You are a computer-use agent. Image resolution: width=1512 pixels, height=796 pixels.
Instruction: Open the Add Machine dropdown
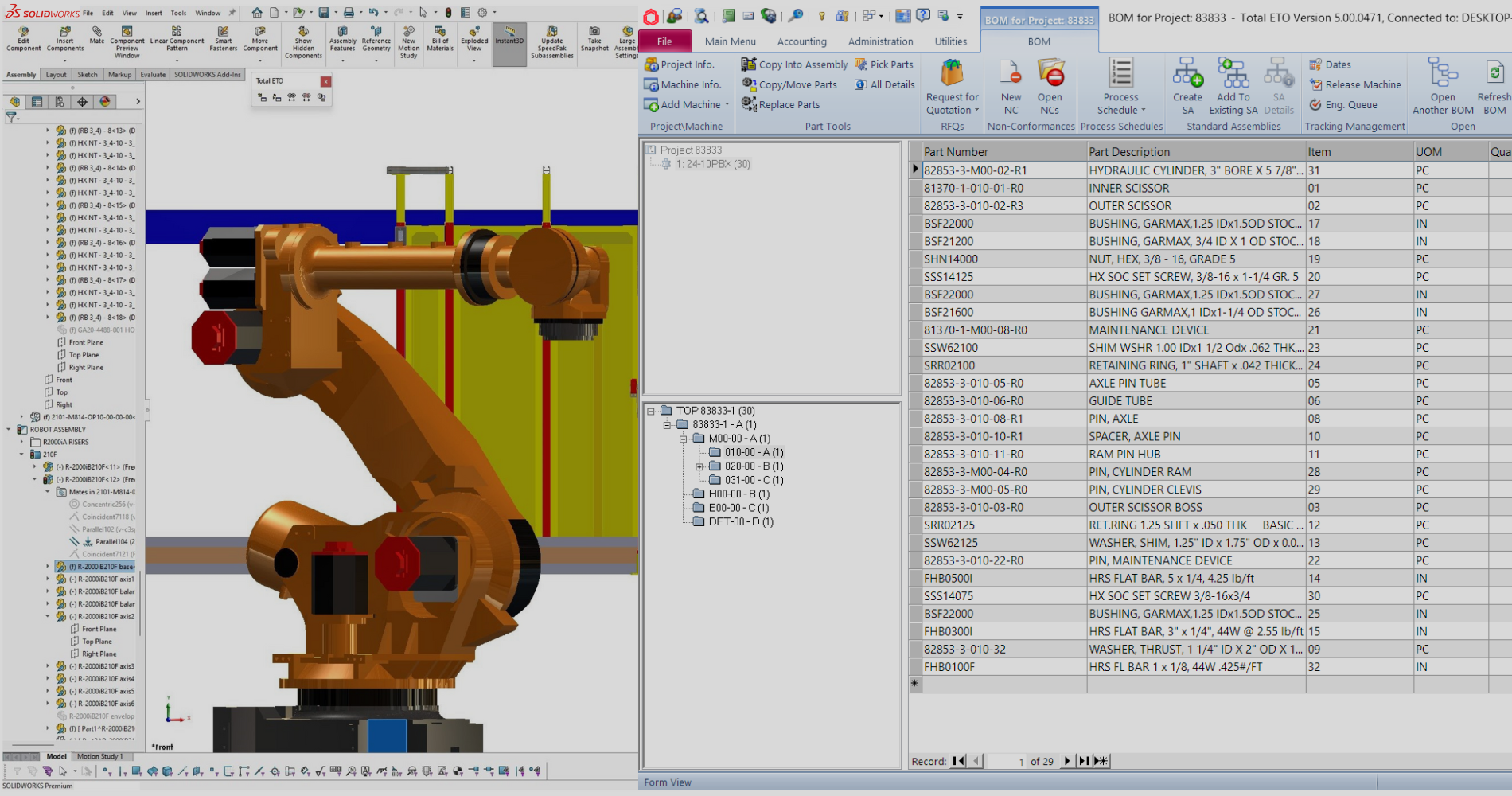(727, 105)
